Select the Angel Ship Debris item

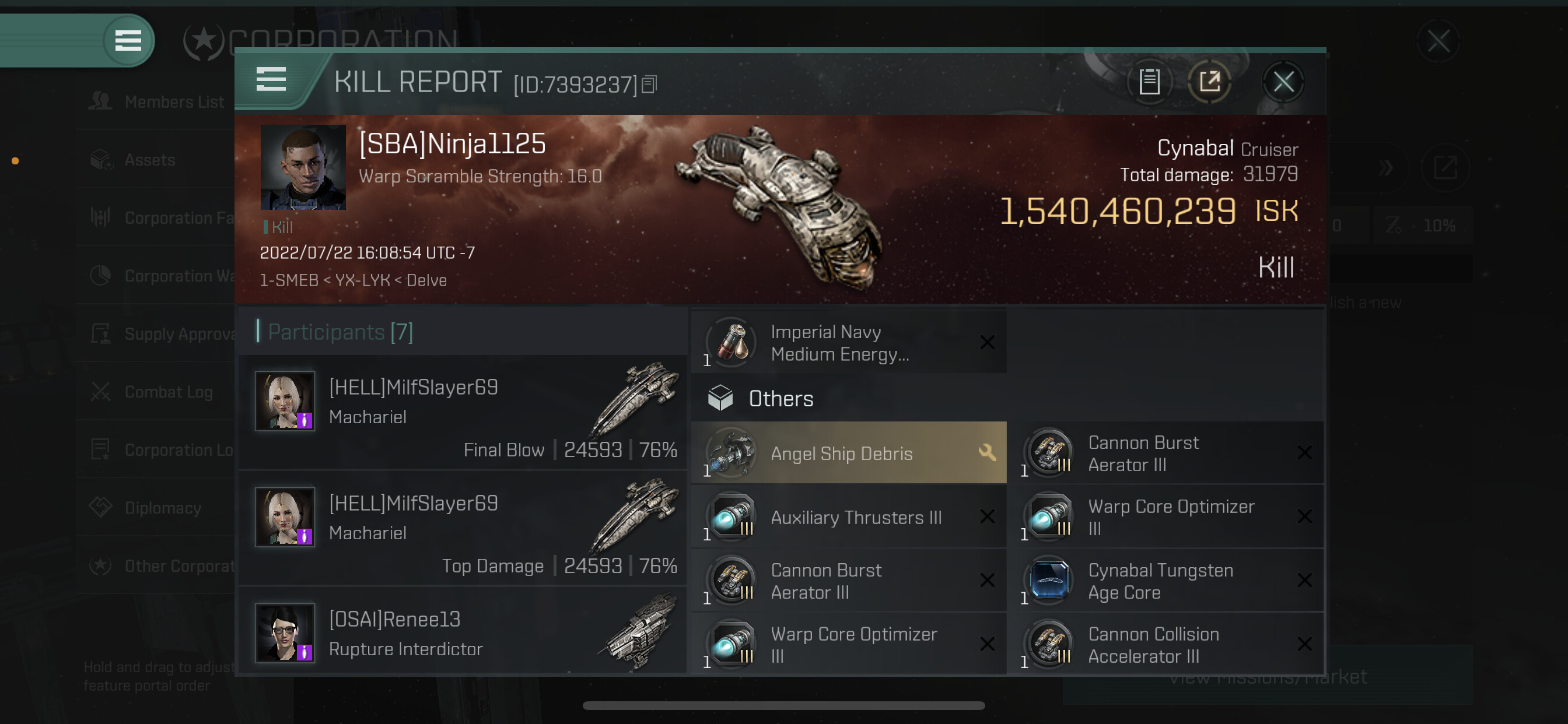[x=849, y=453]
